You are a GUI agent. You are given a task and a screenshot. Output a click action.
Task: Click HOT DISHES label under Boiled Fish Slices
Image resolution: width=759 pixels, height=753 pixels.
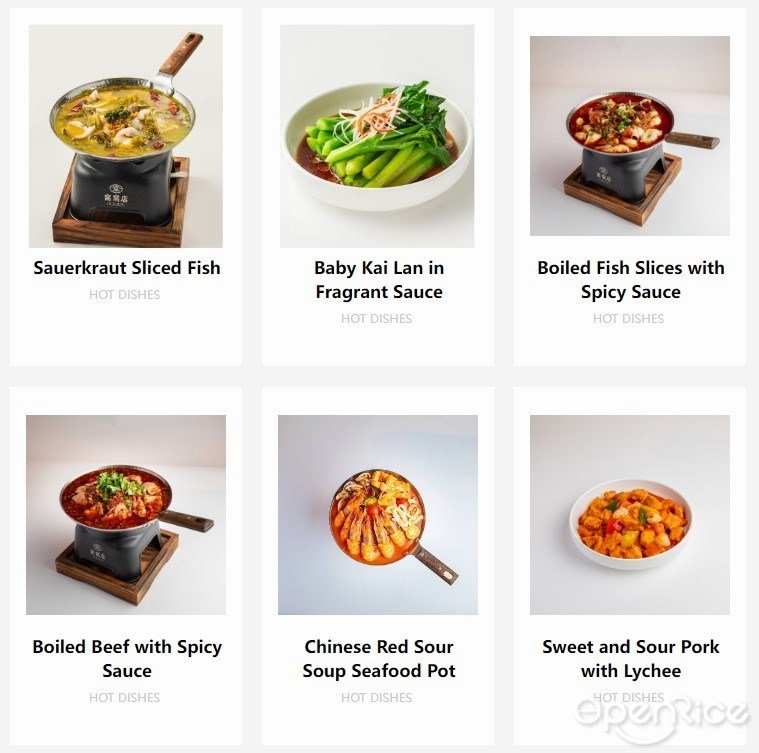628,319
